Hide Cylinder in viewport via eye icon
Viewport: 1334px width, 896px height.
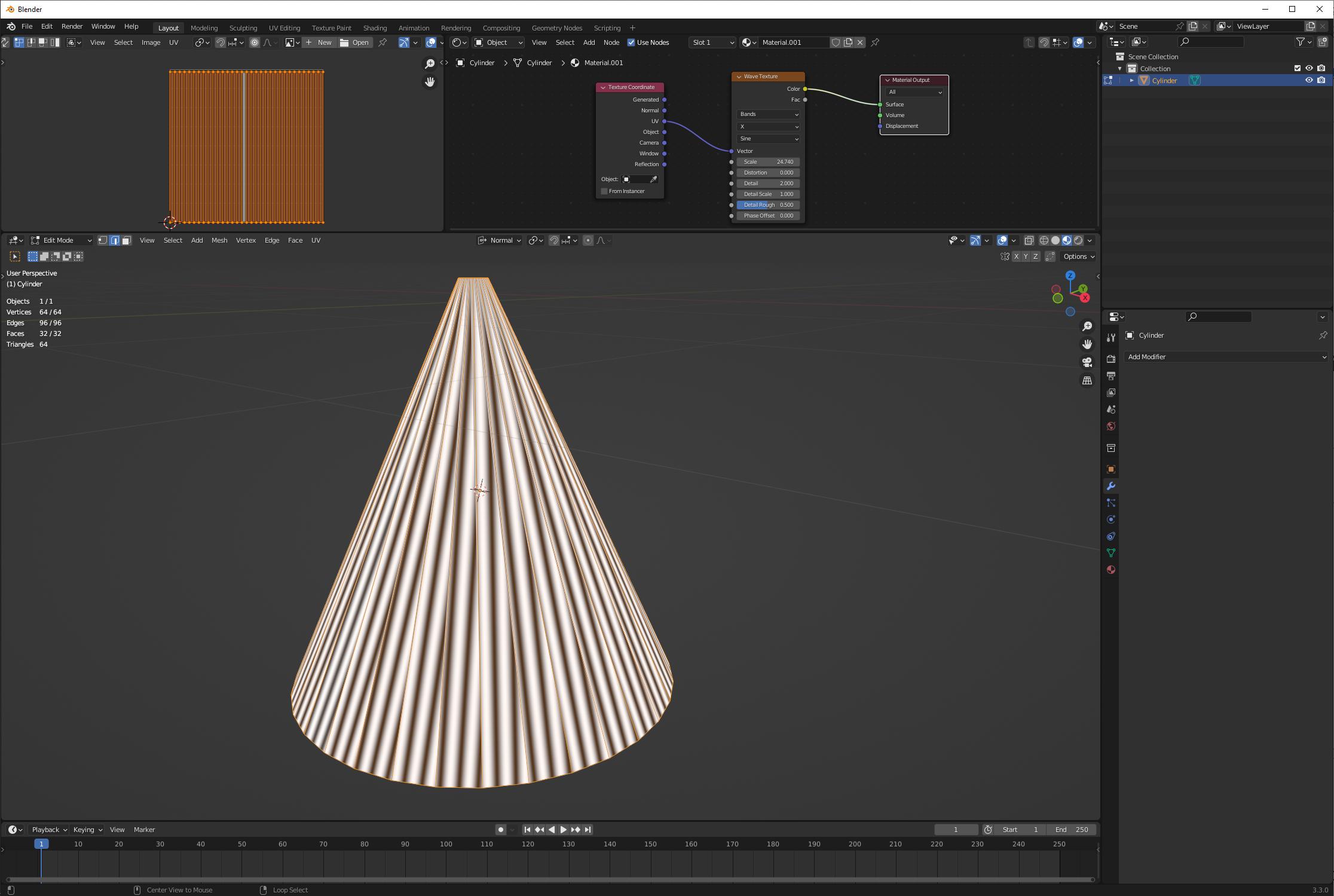[1309, 80]
